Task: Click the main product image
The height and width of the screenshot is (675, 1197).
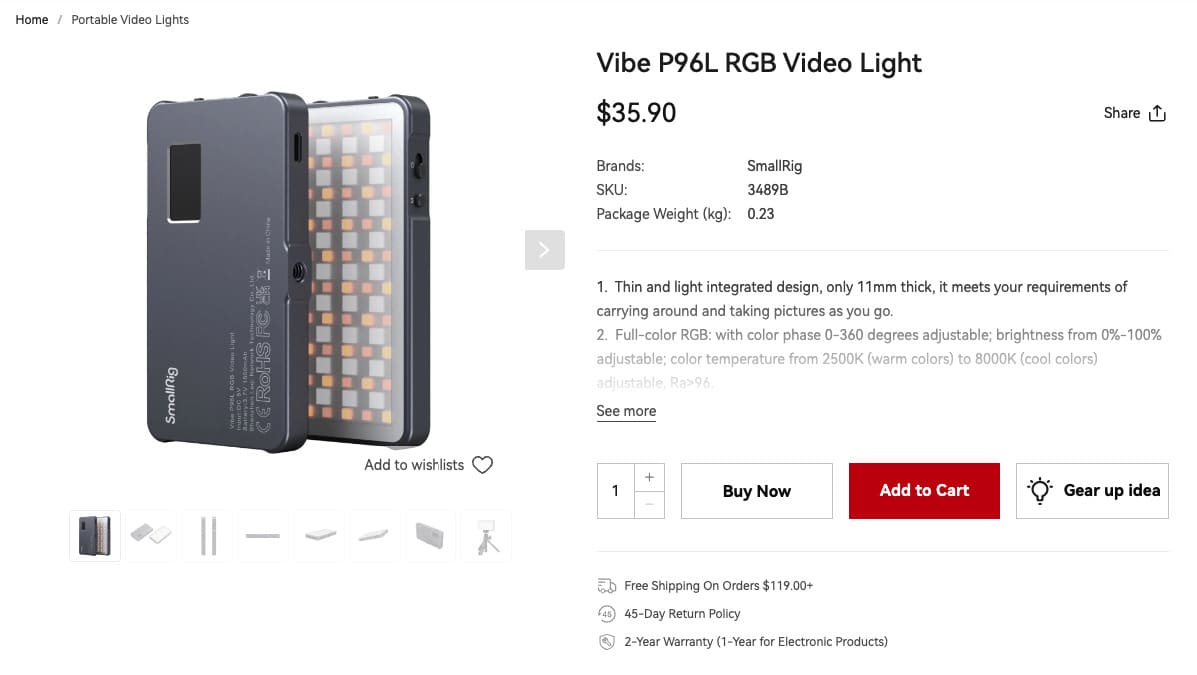Action: click(x=288, y=270)
